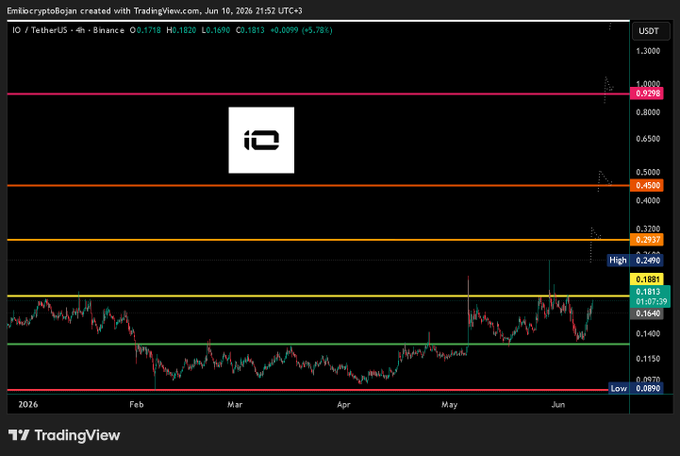
Task: Click the header text with TradingView.com credit
Action: (x=154, y=11)
